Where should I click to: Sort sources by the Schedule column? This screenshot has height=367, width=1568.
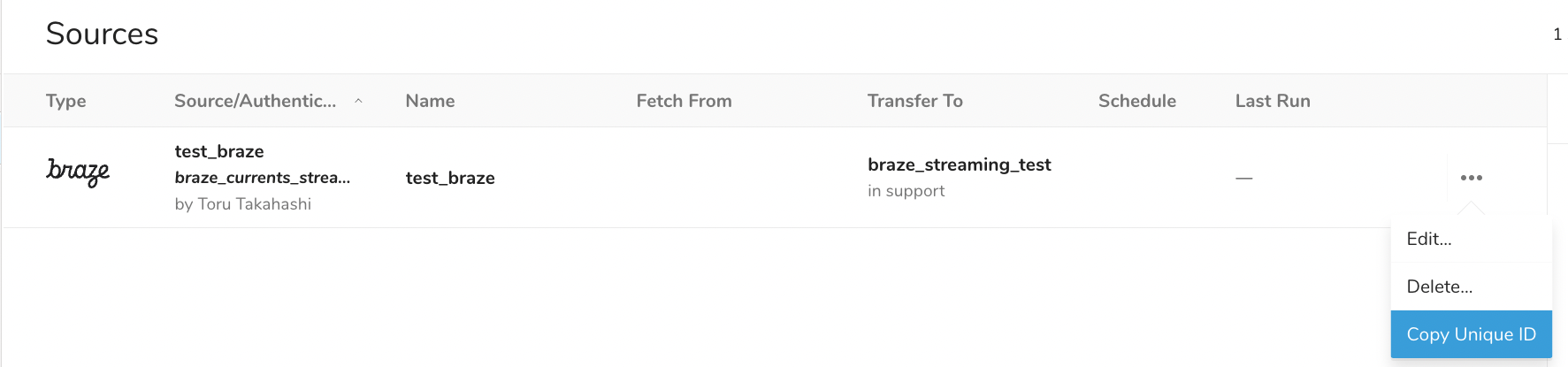(x=1136, y=101)
